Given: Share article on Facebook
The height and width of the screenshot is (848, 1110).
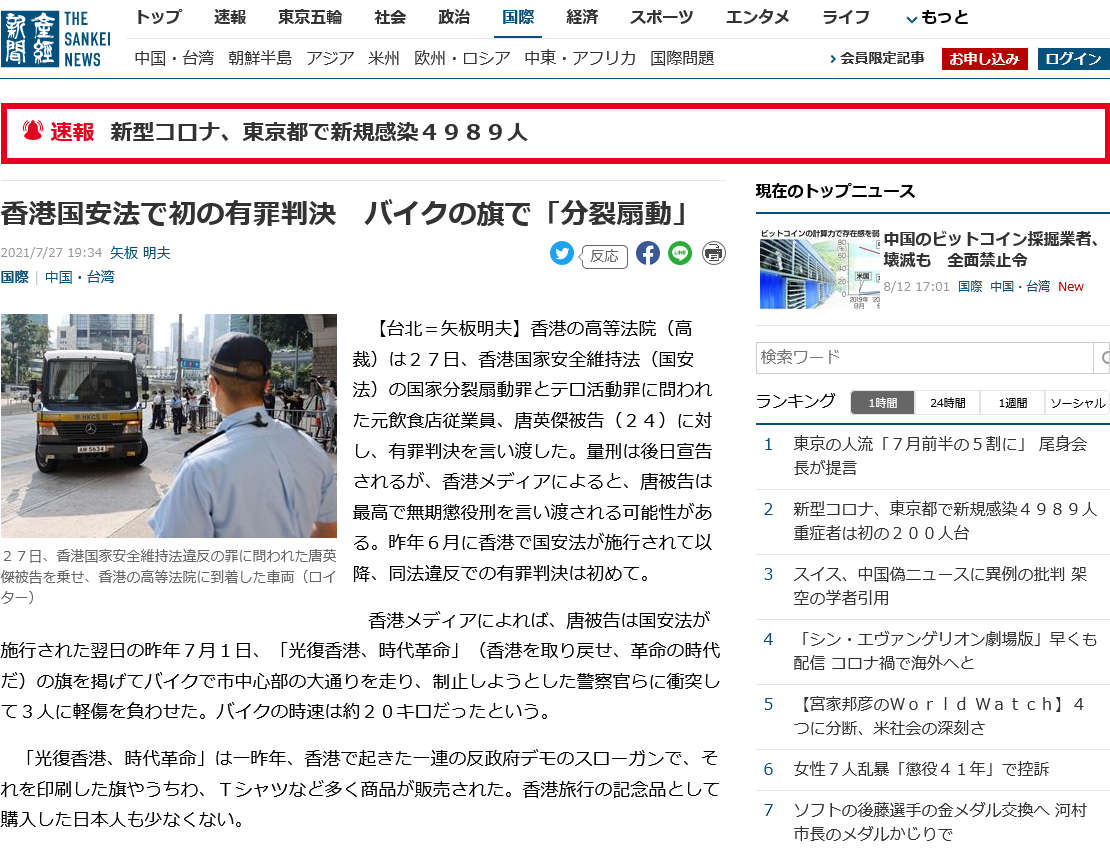Looking at the screenshot, I should [x=648, y=254].
